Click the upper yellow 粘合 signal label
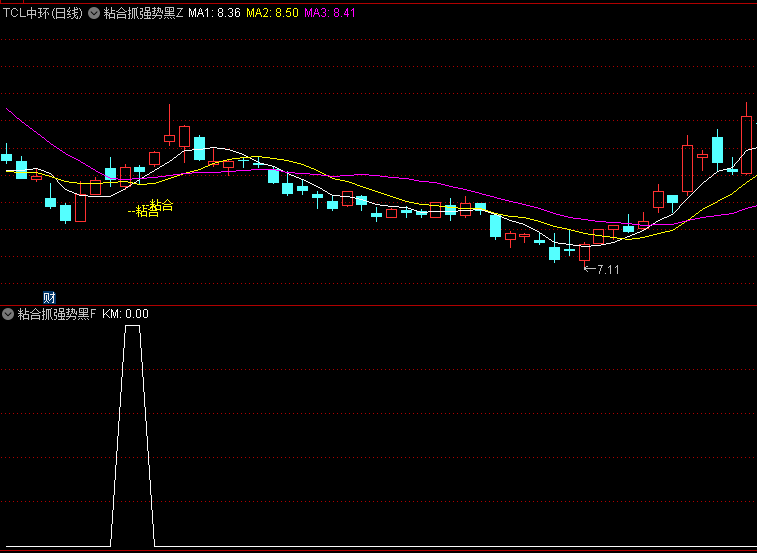The height and width of the screenshot is (553, 757). click(x=161, y=206)
